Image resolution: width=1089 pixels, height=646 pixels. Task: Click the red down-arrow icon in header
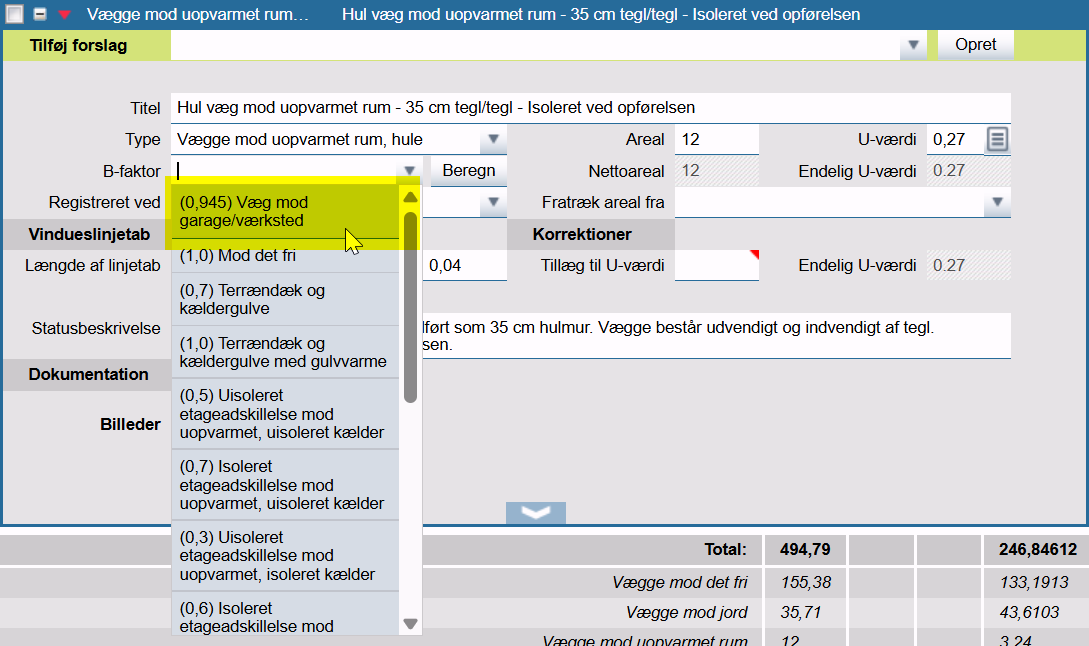64,15
